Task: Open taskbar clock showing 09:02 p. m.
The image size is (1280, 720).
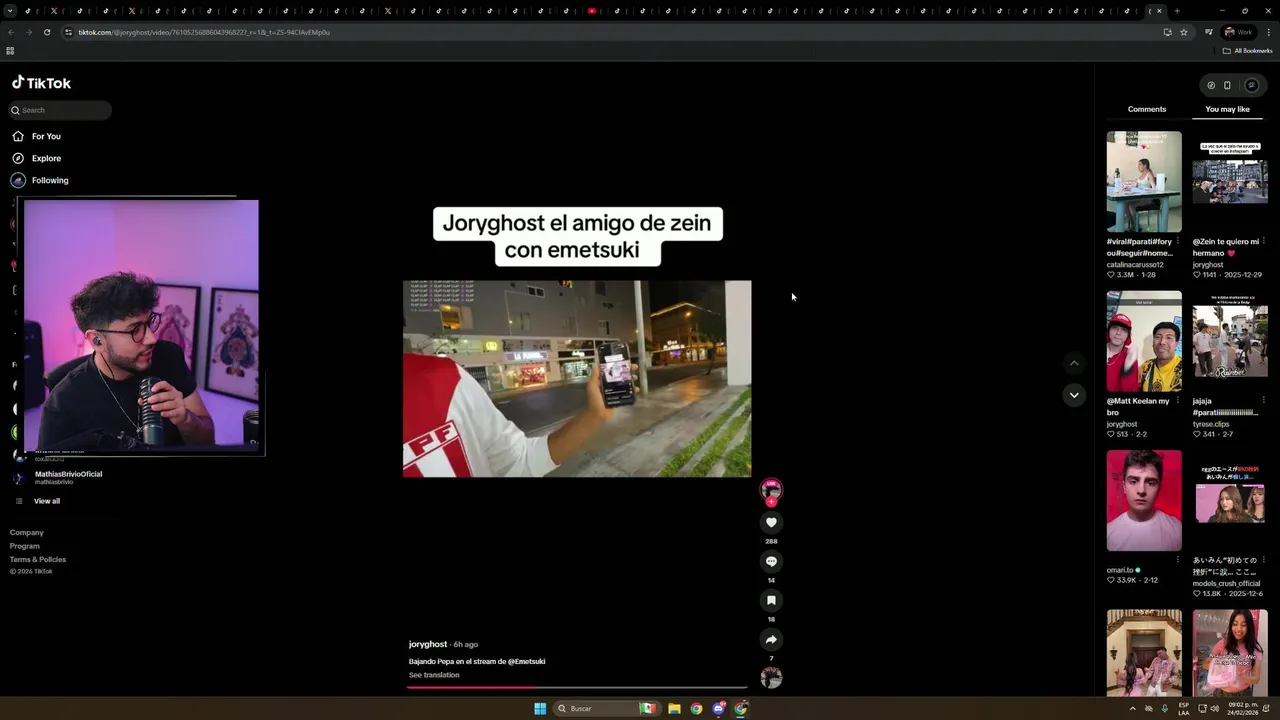Action: [x=1244, y=708]
